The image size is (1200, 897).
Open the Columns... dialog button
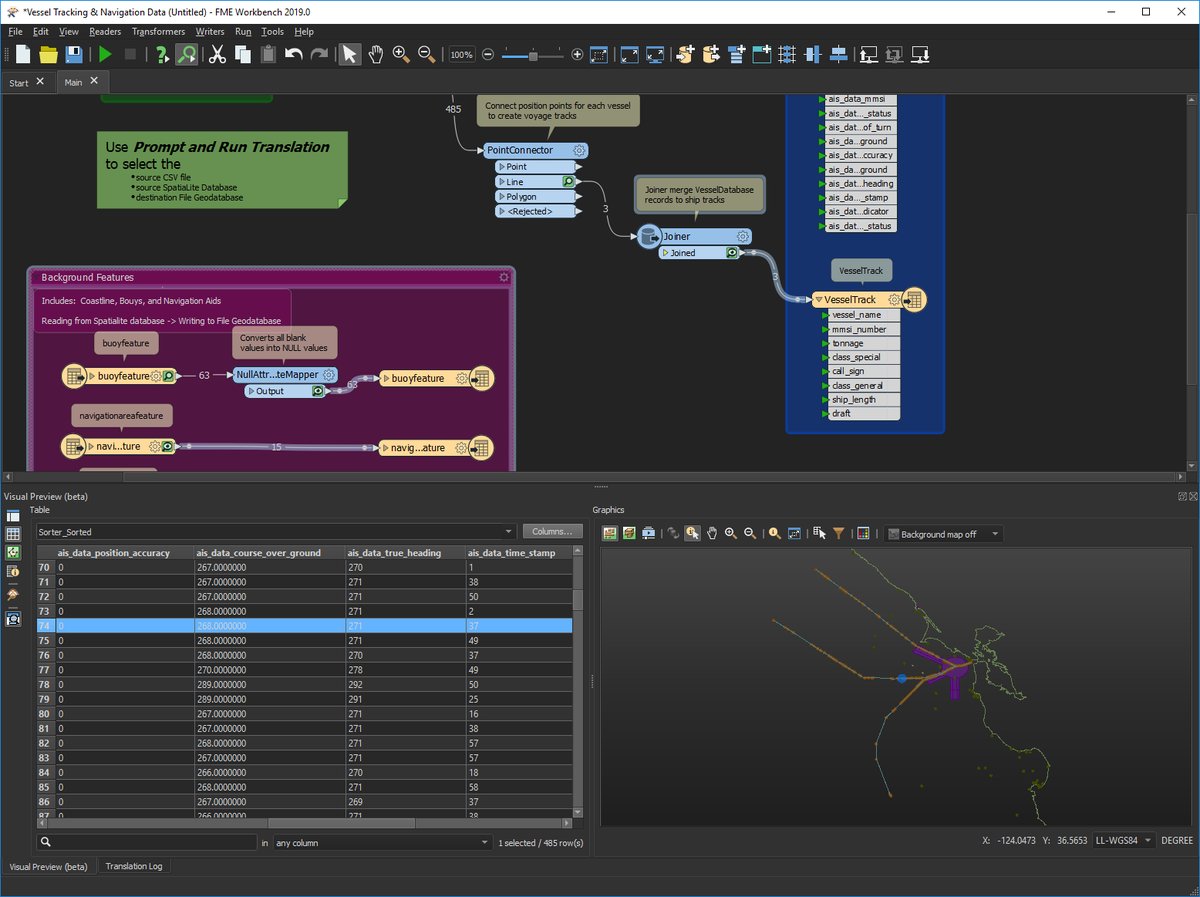click(552, 531)
